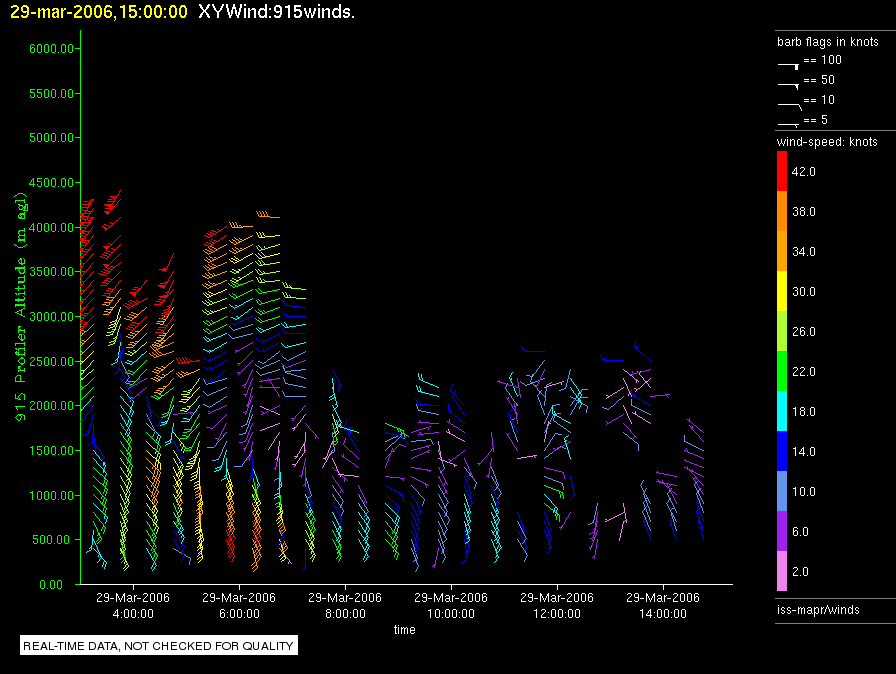Image resolution: width=896 pixels, height=674 pixels.
Task: Click the 100-knot barb flag symbol
Action: point(789,63)
